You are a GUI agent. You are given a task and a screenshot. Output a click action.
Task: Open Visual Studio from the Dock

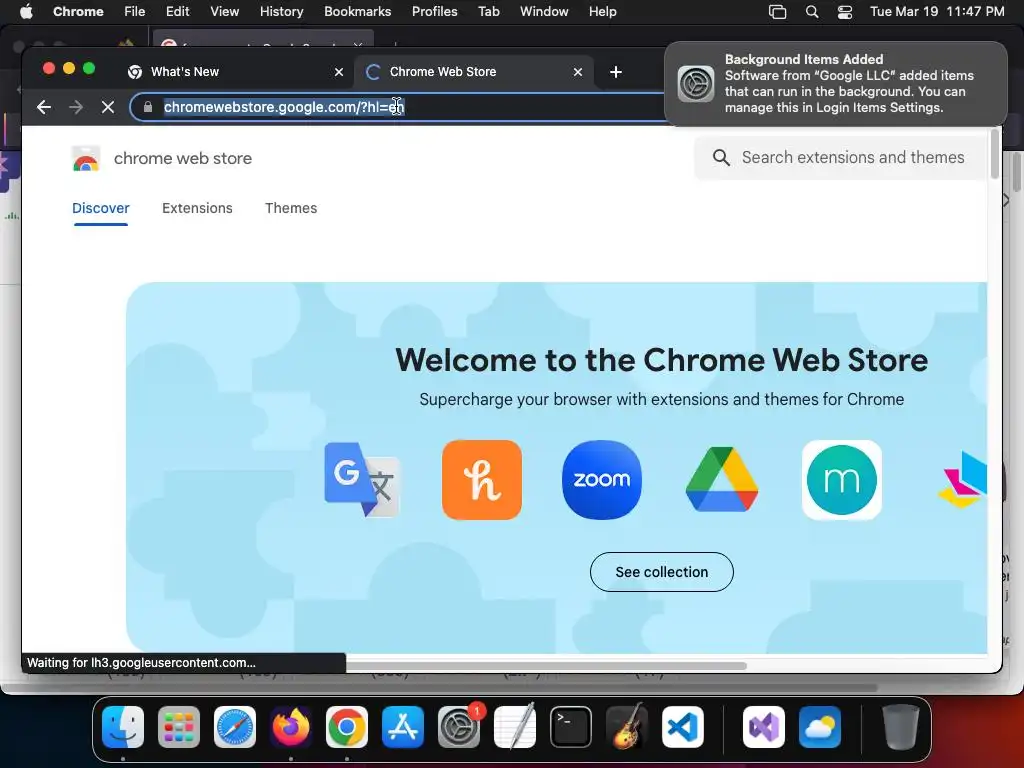click(x=763, y=727)
